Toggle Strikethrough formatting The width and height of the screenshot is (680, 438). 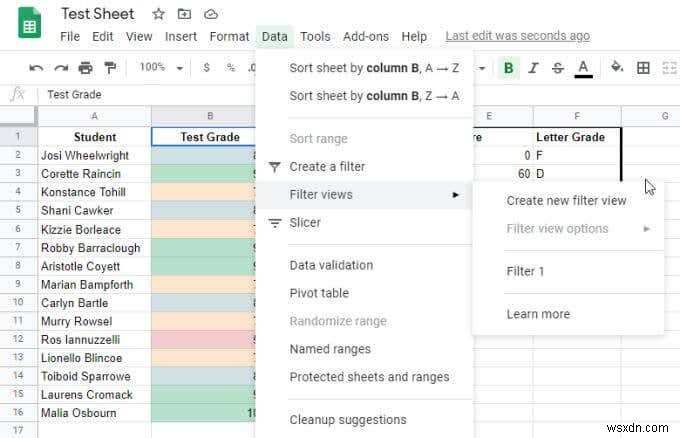(x=558, y=68)
